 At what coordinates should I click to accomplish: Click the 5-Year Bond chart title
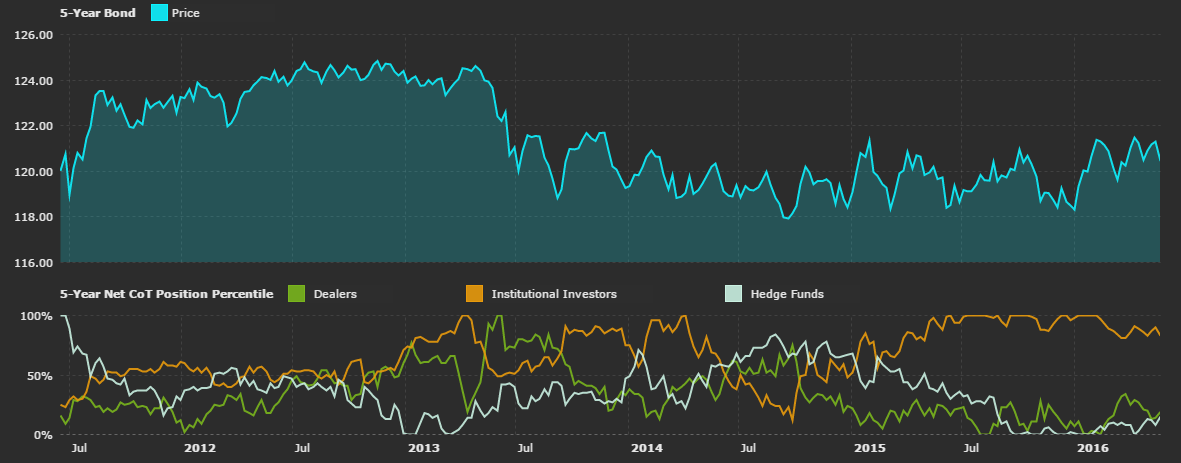99,13
